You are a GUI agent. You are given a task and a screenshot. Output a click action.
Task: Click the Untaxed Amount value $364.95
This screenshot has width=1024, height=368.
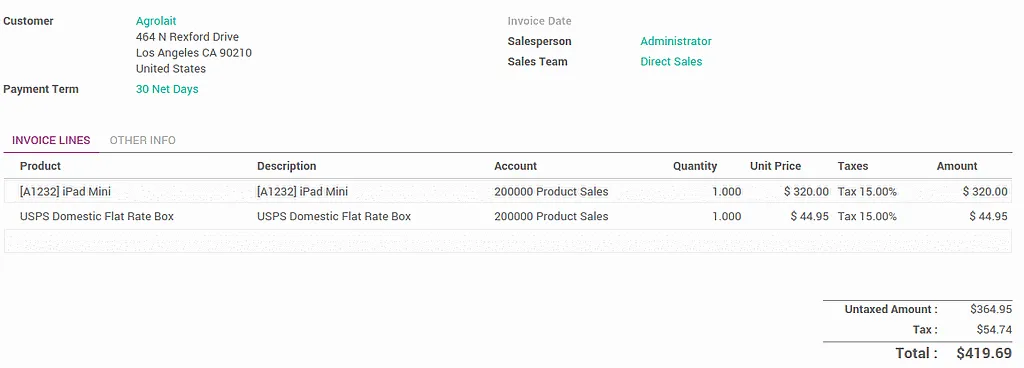(x=991, y=309)
